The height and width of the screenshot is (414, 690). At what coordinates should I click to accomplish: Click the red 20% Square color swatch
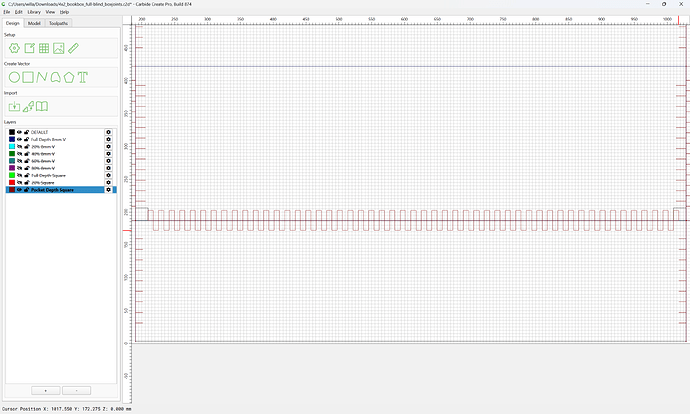pyautogui.click(x=12, y=183)
